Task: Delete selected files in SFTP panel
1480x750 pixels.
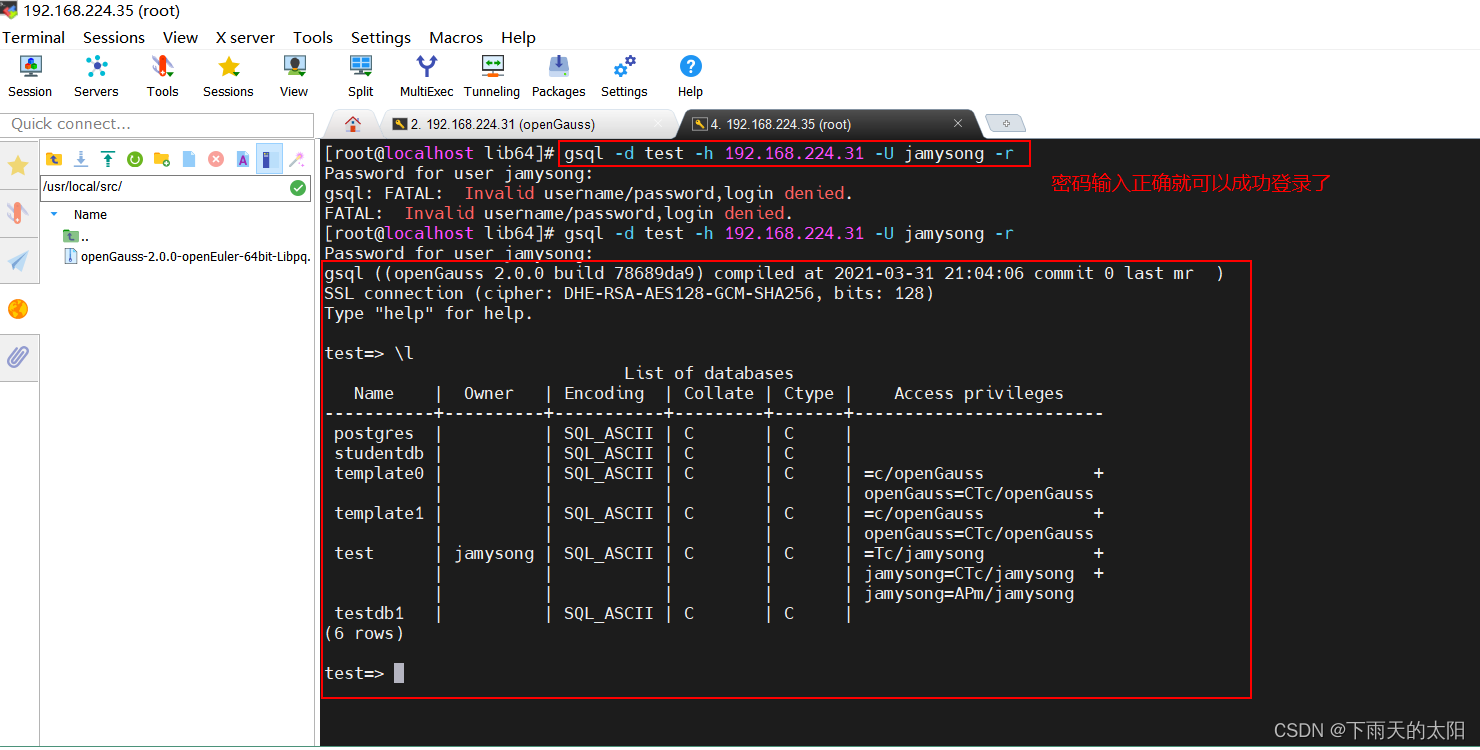Action: click(x=216, y=159)
